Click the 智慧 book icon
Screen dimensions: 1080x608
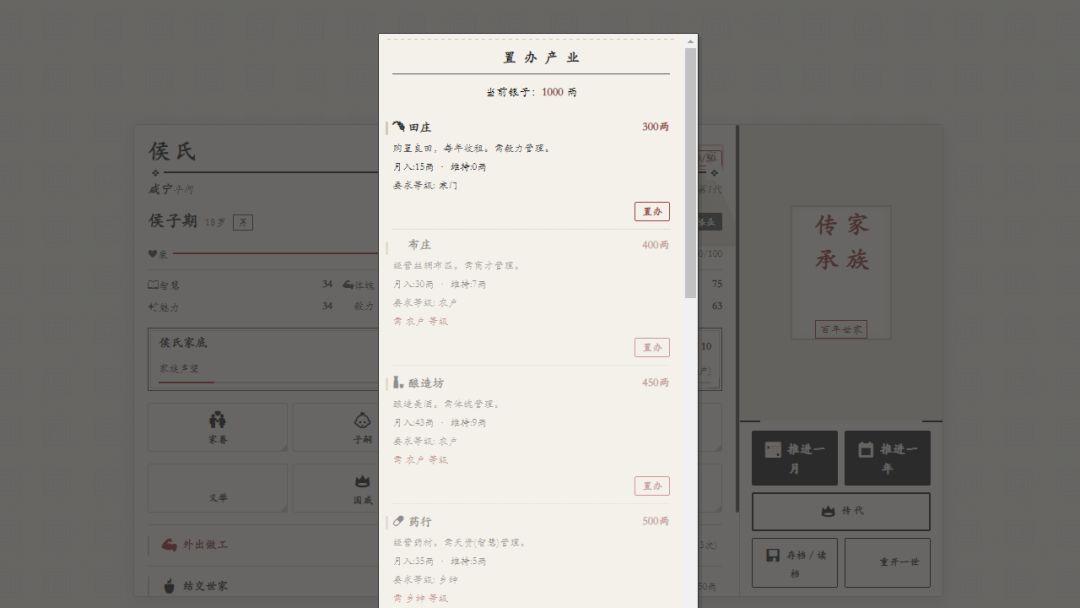(x=153, y=284)
